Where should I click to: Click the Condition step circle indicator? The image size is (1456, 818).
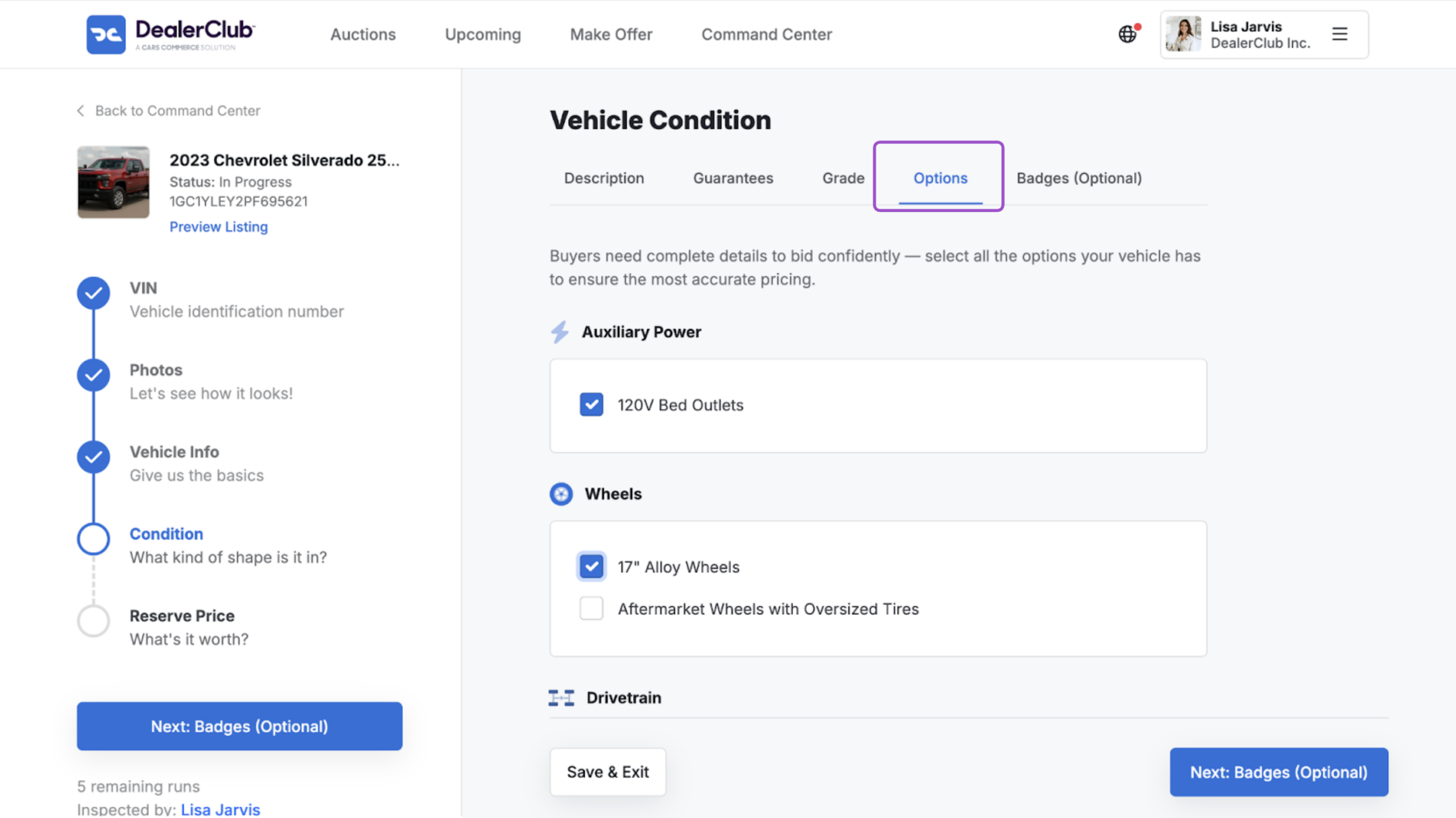click(x=93, y=539)
